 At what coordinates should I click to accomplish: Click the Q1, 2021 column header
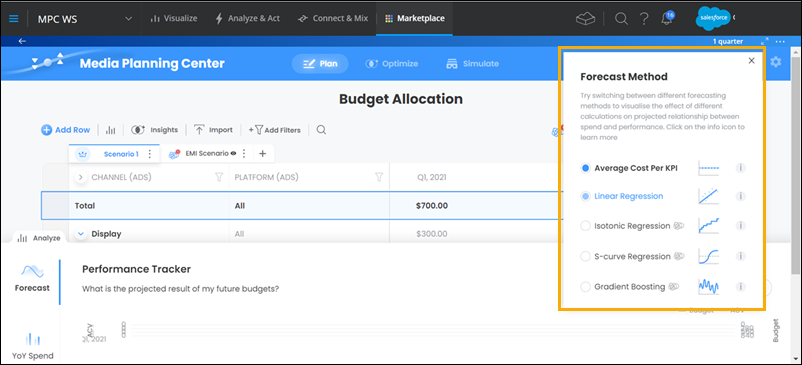click(x=431, y=177)
